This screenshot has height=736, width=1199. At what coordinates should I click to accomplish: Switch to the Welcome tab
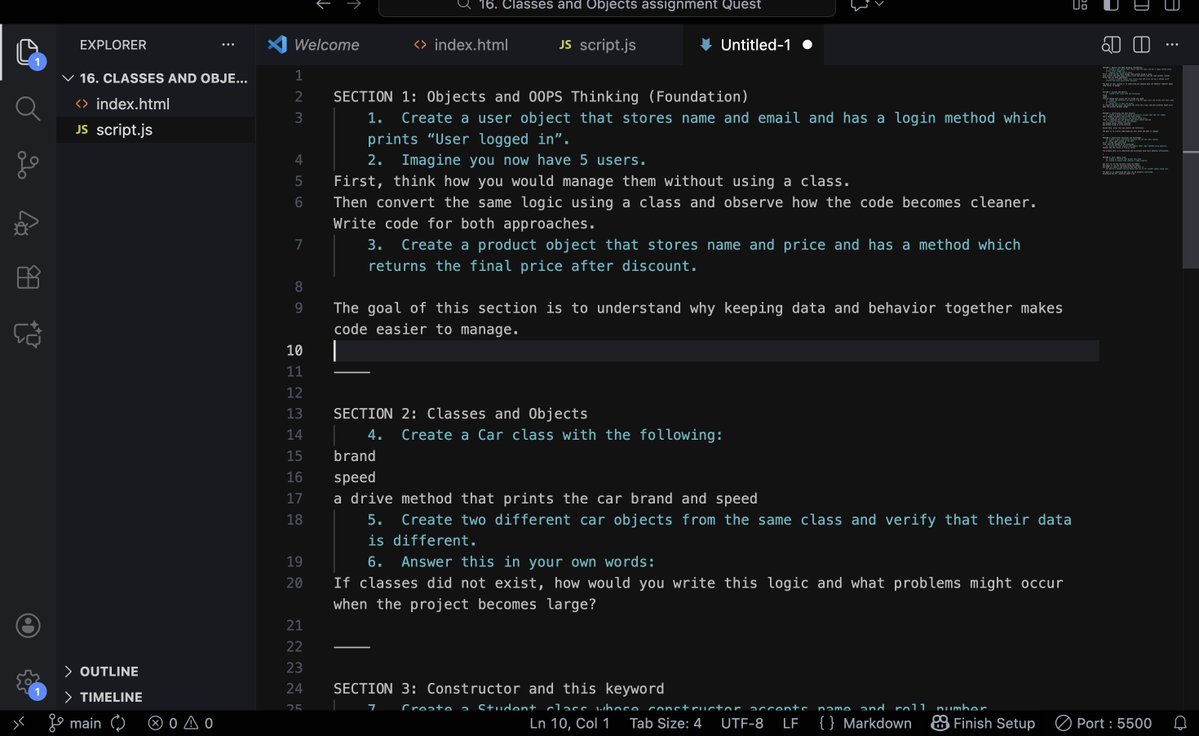(x=314, y=44)
